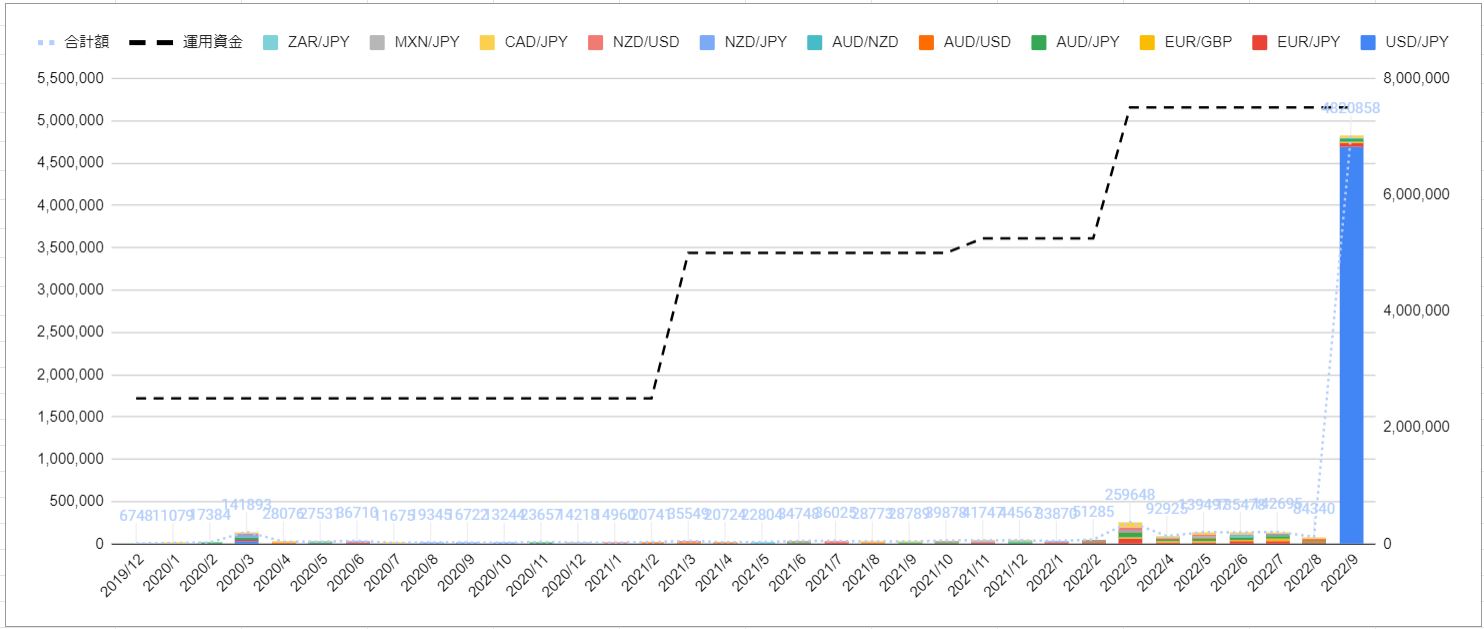The width and height of the screenshot is (1484, 629).
Task: Select the 141893 data label
Action: pyautogui.click(x=246, y=505)
